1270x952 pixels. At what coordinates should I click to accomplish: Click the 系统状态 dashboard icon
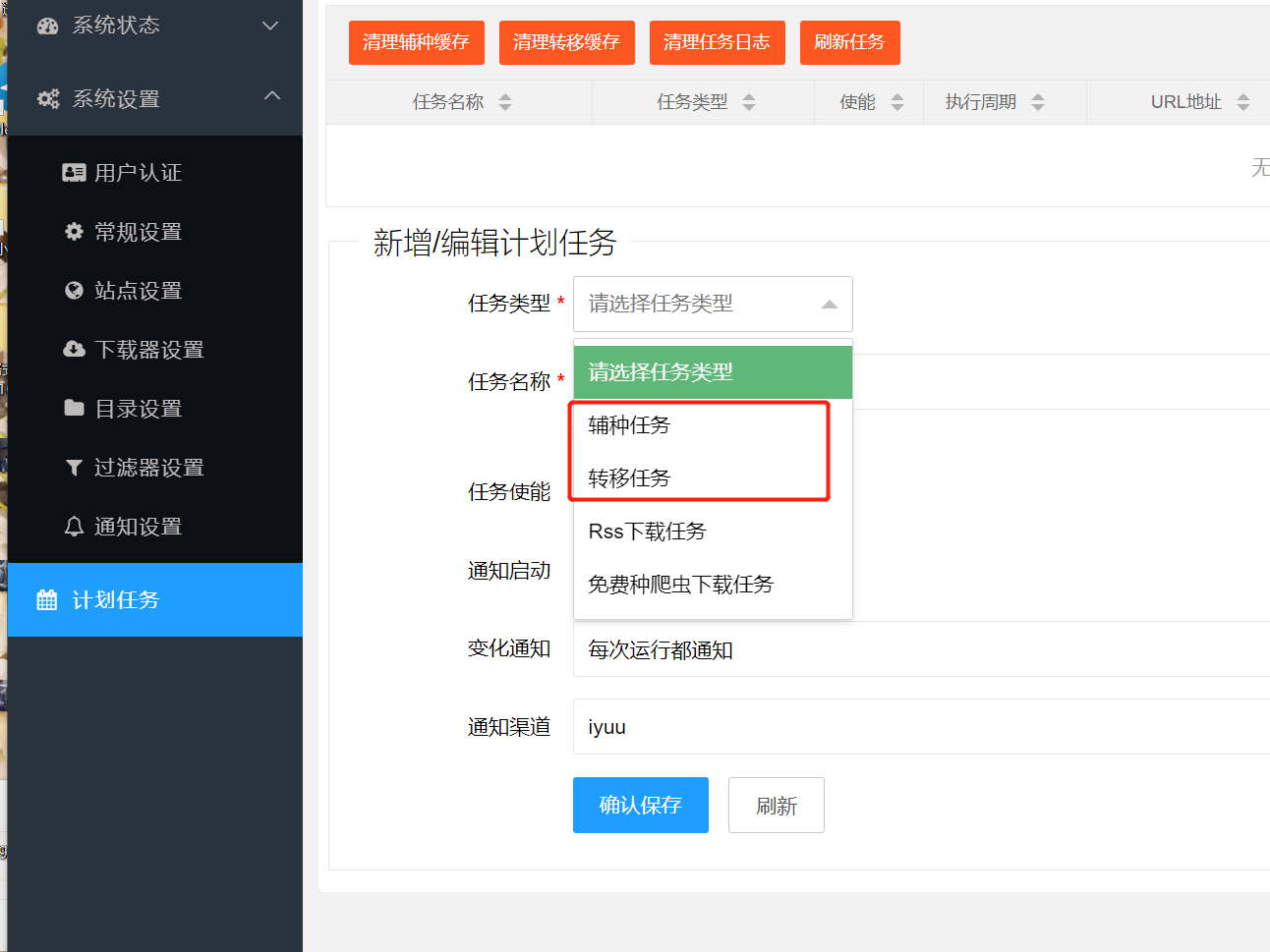tap(48, 26)
